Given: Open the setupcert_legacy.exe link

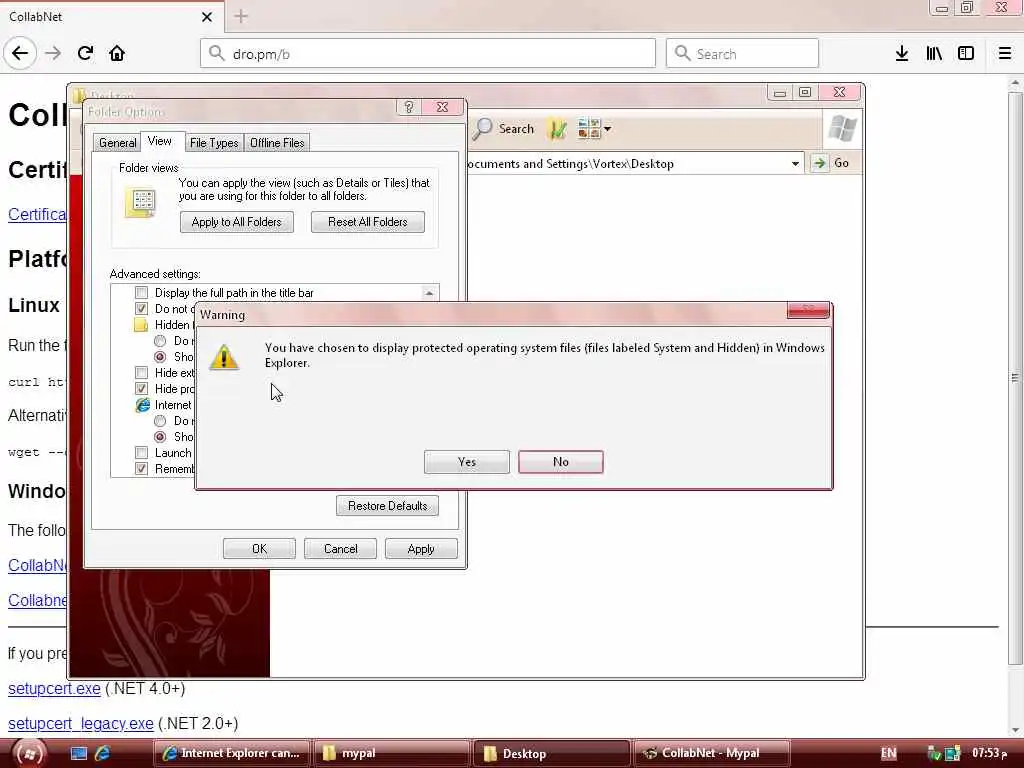Looking at the screenshot, I should (x=81, y=724).
